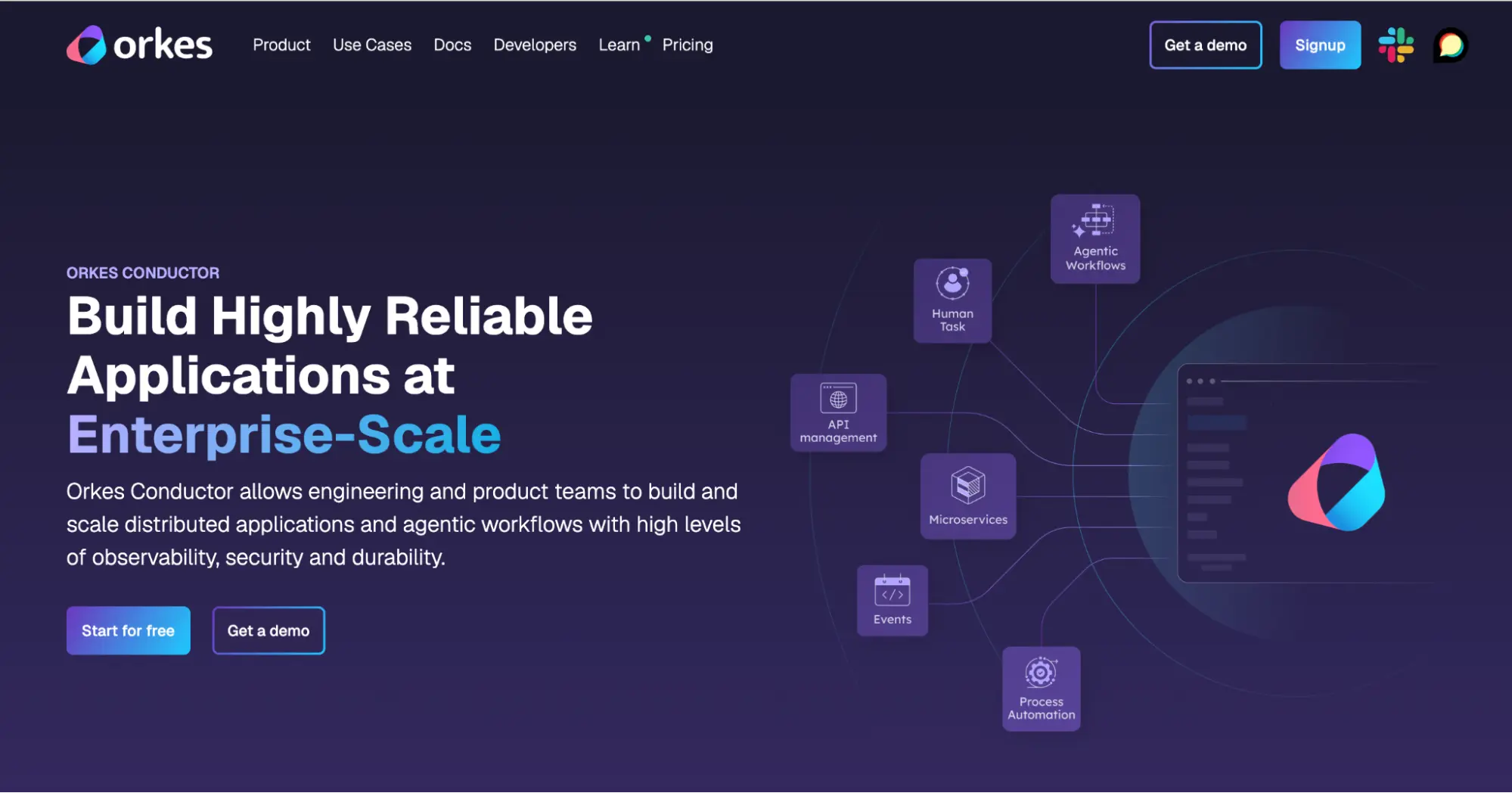Click the Get a demo button in header
Screen dimensions: 1512x793
1205,45
